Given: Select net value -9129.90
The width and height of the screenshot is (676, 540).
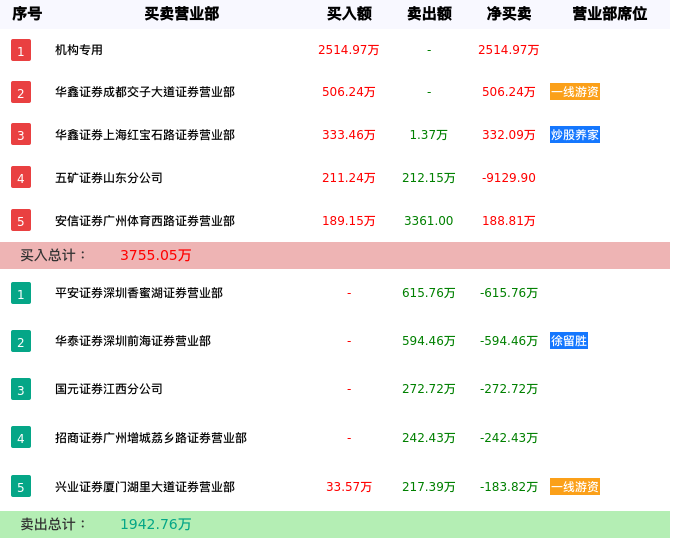Looking at the screenshot, I should [509, 178].
